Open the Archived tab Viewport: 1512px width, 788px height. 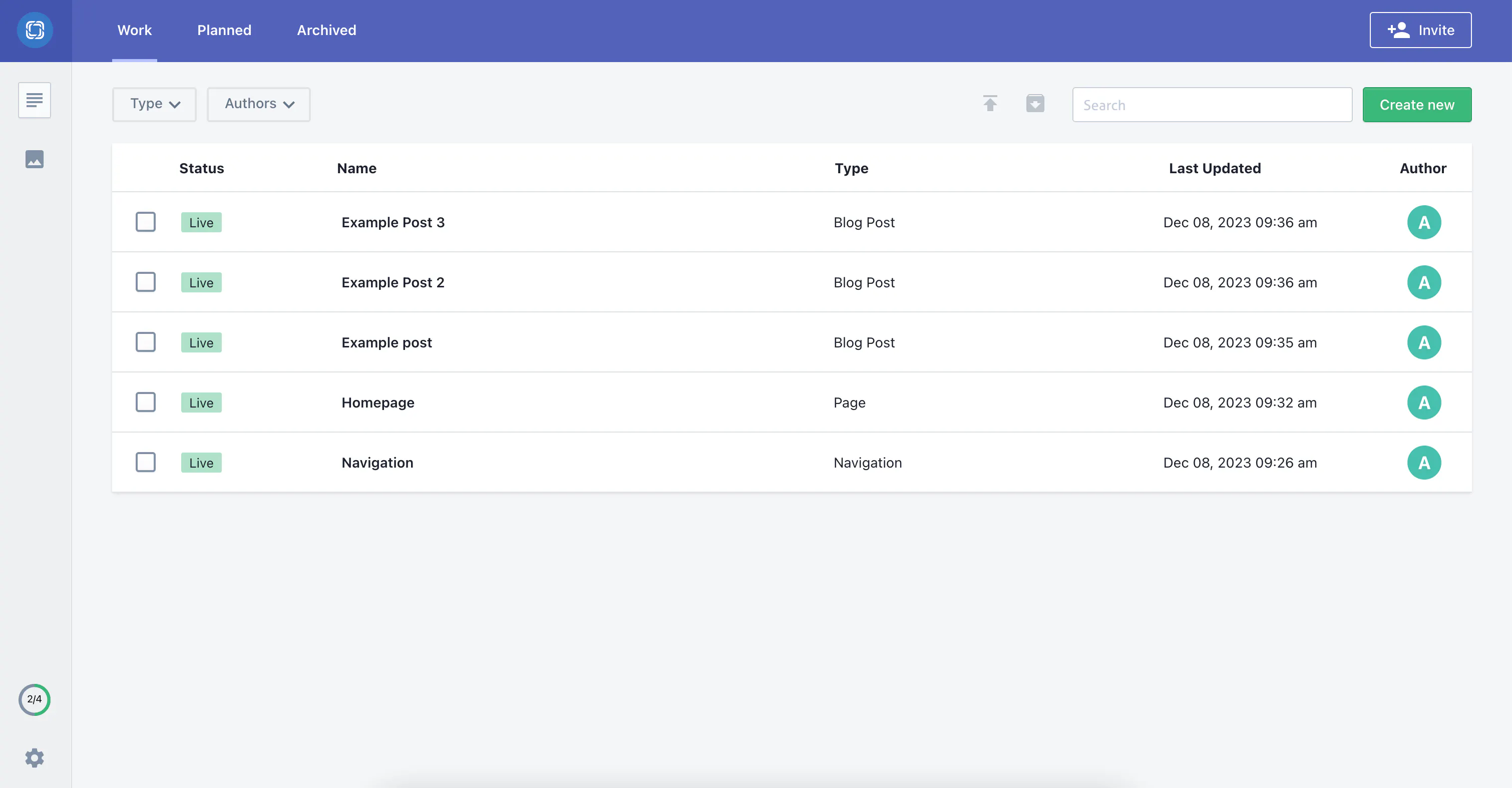326,30
